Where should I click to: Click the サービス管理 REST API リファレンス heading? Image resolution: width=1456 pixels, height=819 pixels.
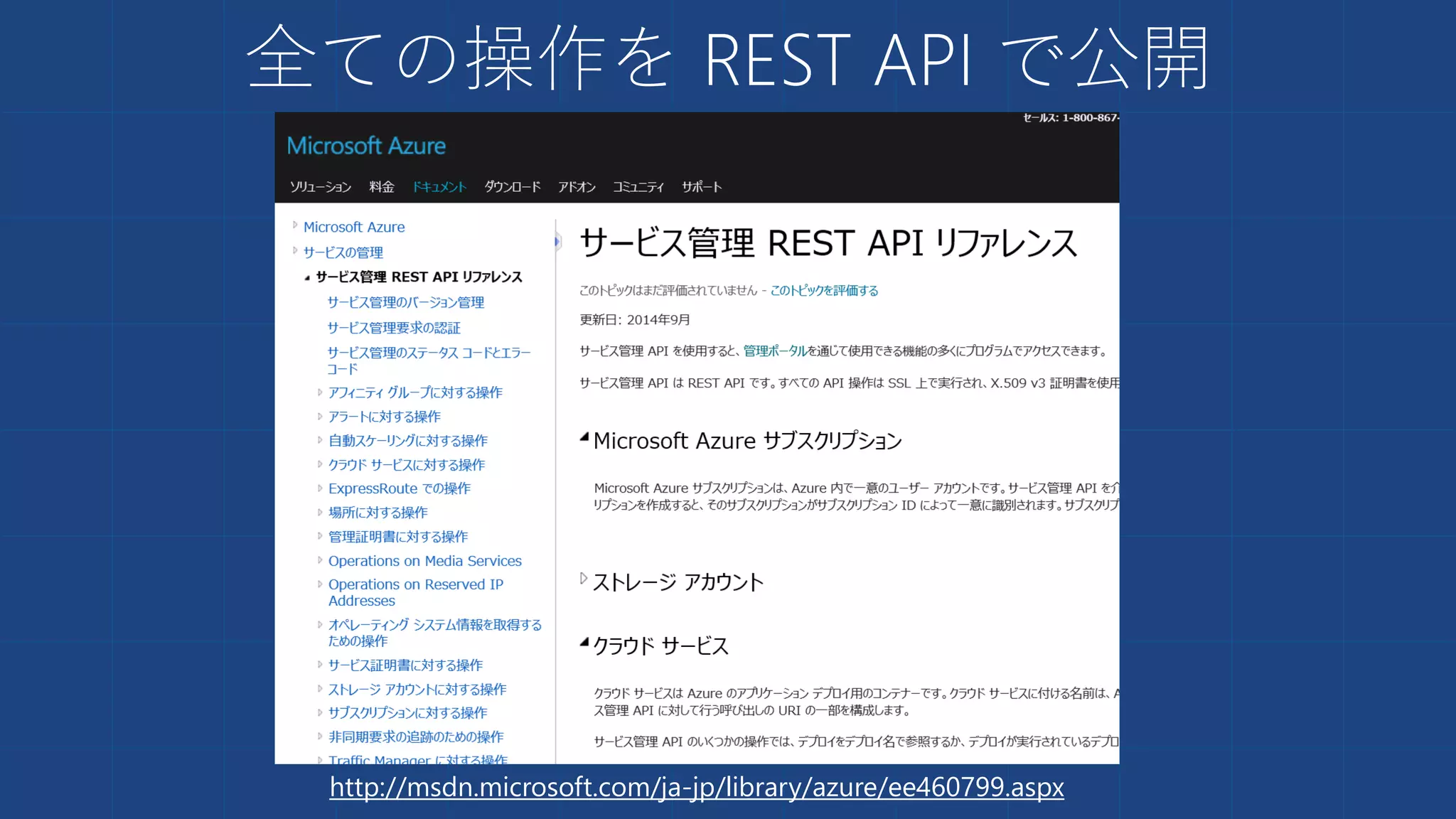pos(829,244)
